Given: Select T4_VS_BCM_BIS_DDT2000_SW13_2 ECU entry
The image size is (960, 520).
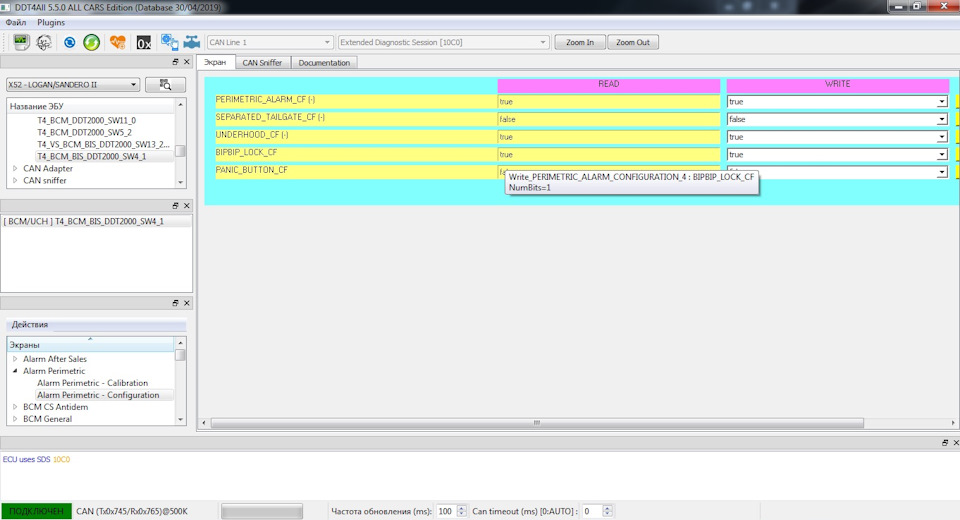Looking at the screenshot, I should click(x=103, y=145).
